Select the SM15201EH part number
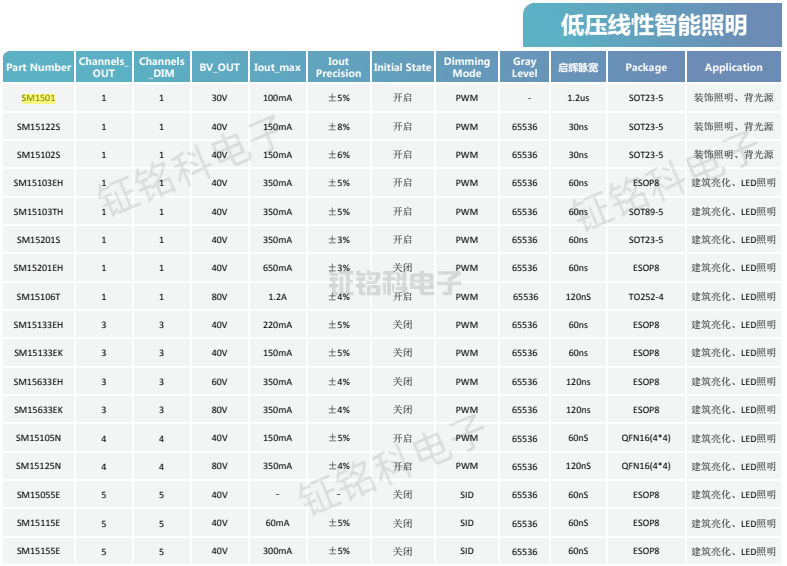 coord(38,268)
